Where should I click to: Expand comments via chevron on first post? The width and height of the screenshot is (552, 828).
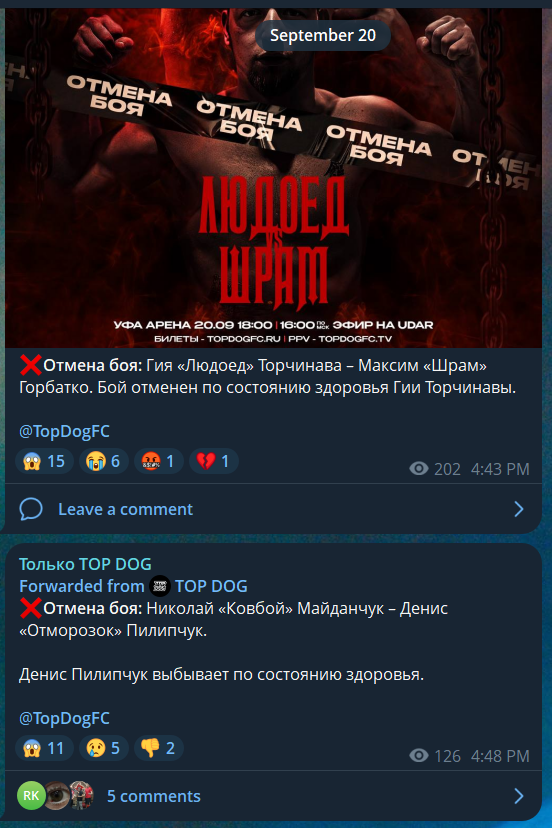519,509
